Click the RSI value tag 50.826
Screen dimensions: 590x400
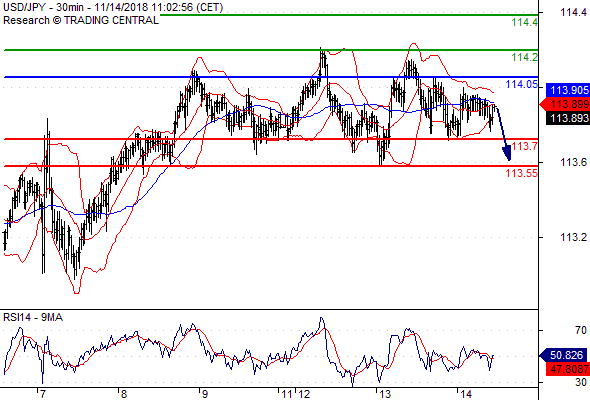564,355
